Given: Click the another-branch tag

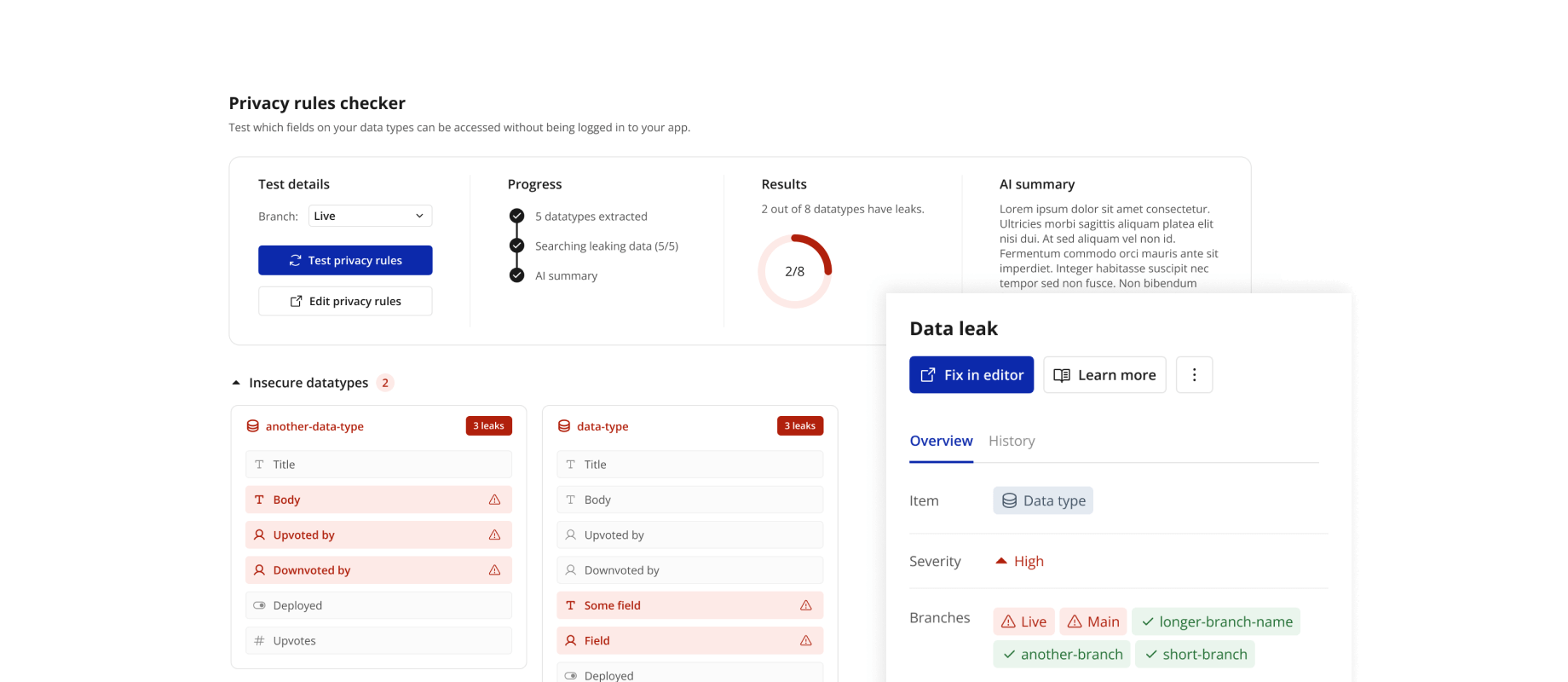Looking at the screenshot, I should (1062, 654).
